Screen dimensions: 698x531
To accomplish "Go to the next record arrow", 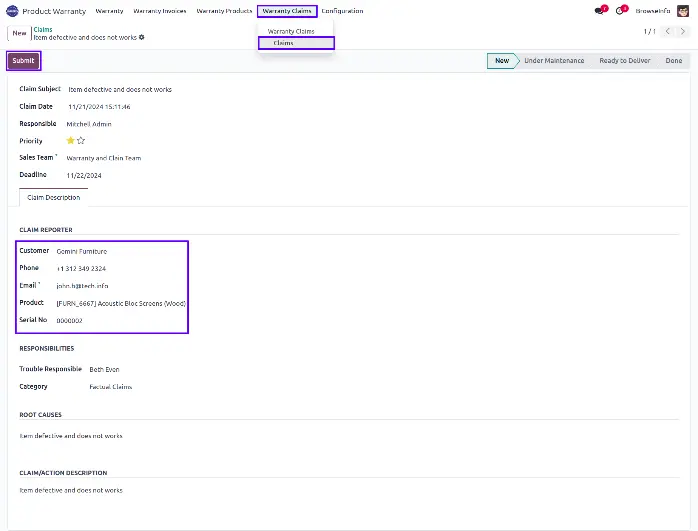I will 684,32.
